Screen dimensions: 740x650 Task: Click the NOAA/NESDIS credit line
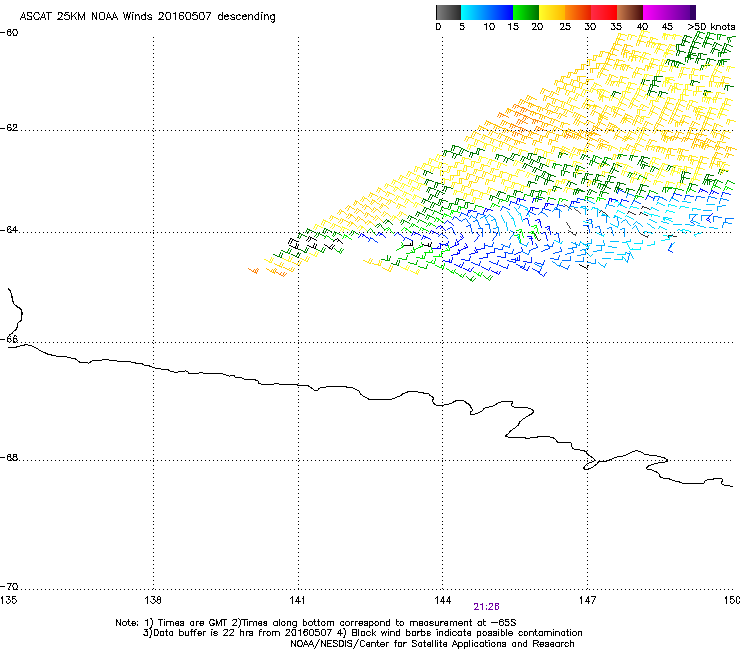pos(432,644)
